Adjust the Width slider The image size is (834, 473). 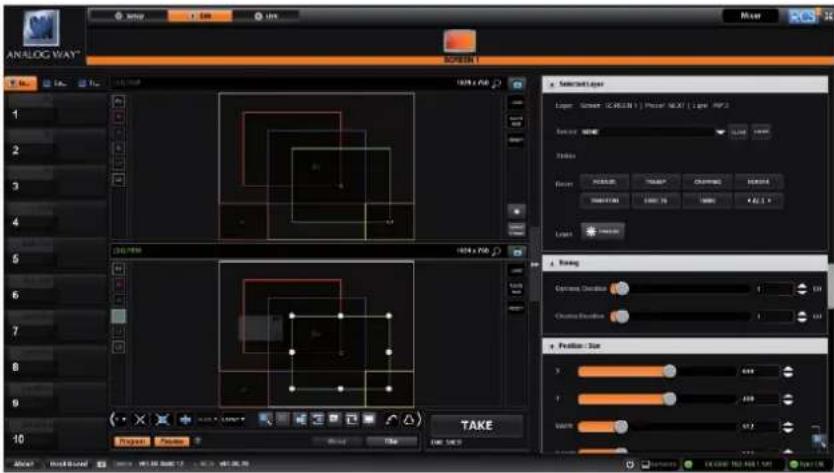(x=657, y=427)
